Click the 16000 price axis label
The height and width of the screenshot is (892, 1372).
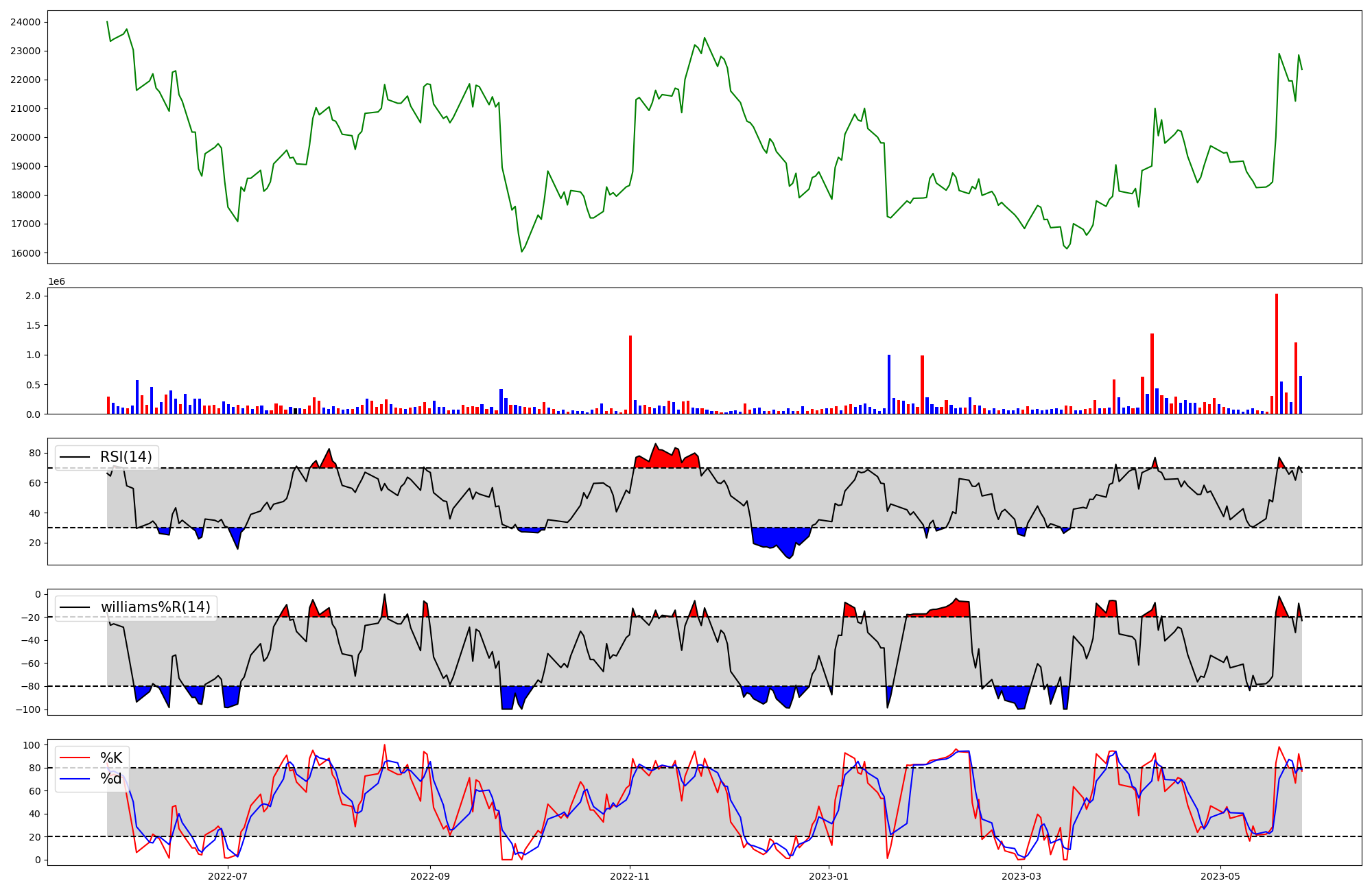[x=25, y=253]
